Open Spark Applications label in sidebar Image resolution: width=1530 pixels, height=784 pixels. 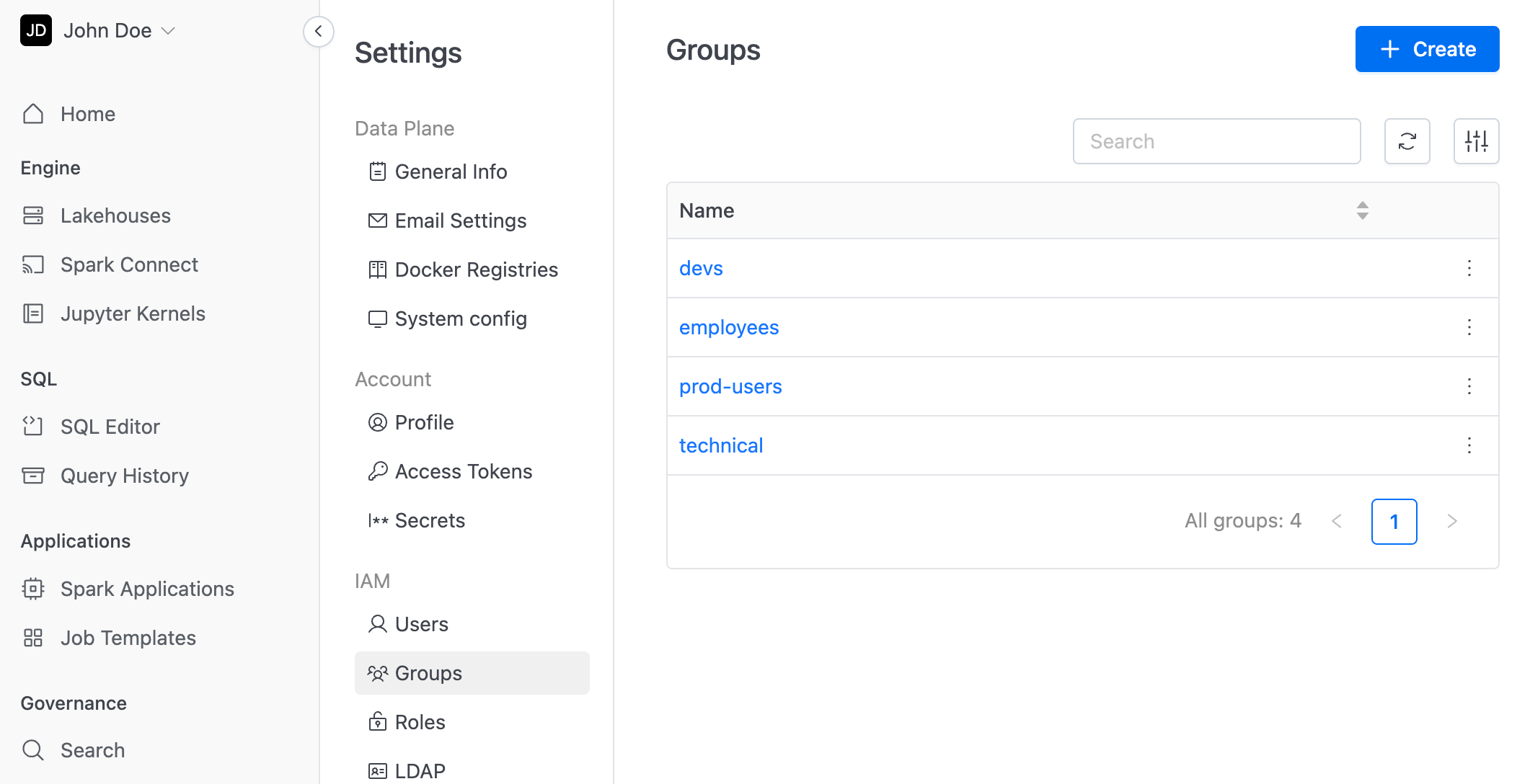point(147,589)
